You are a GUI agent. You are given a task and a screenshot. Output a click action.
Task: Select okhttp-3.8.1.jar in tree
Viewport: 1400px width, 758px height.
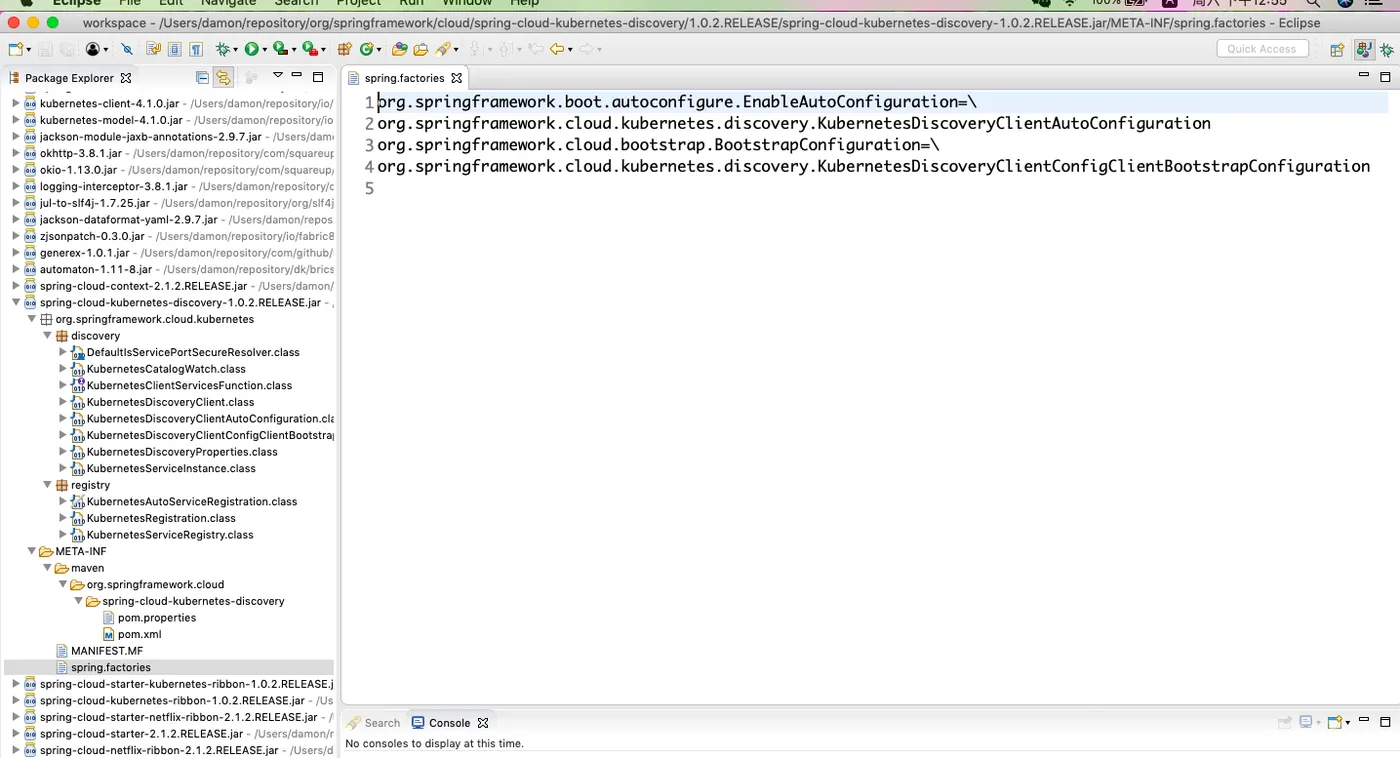(80, 153)
